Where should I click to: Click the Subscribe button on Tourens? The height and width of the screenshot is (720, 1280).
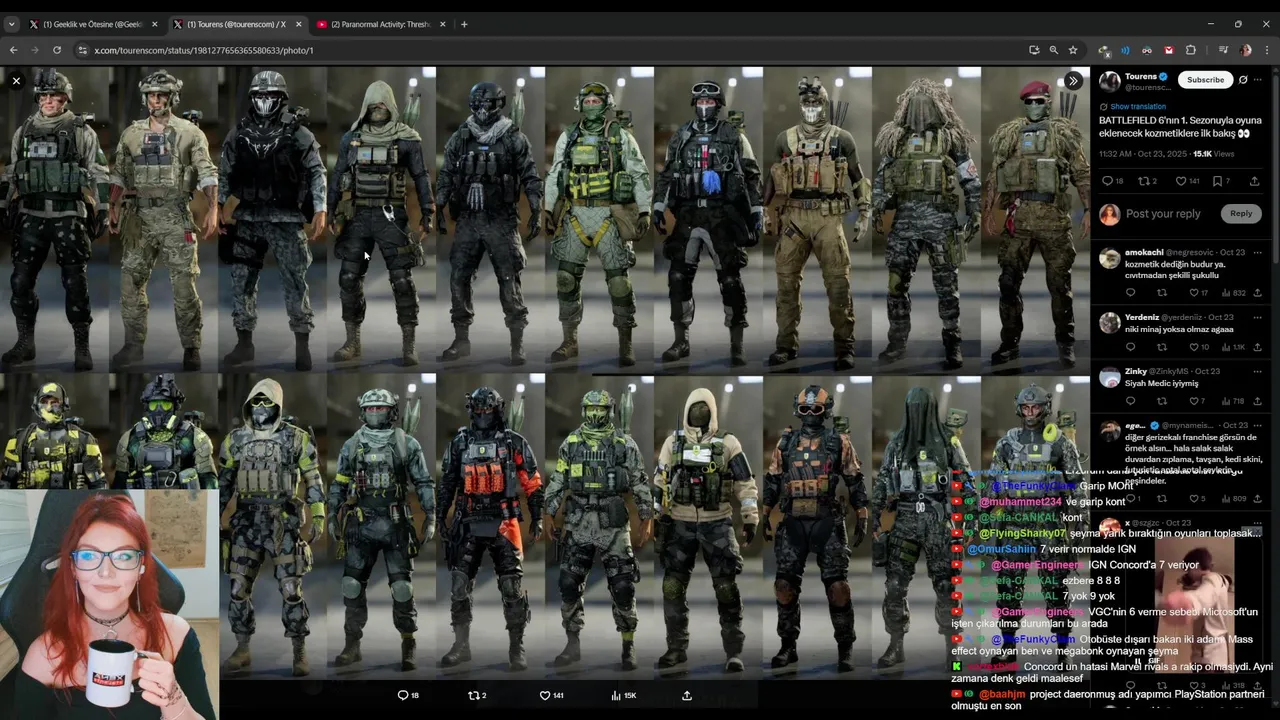coord(1205,80)
